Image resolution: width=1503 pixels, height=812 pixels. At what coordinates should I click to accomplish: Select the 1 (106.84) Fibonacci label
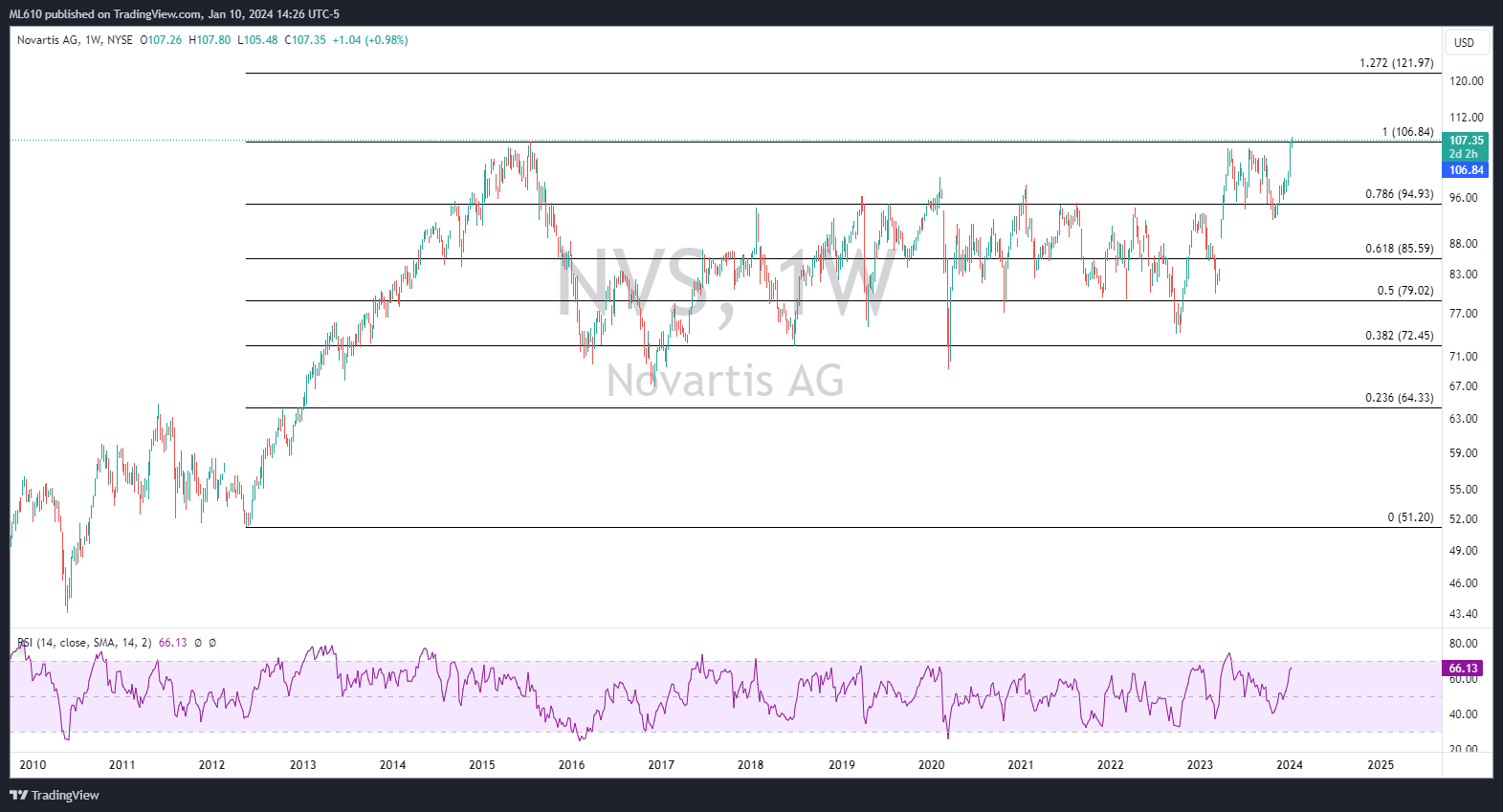point(1407,132)
